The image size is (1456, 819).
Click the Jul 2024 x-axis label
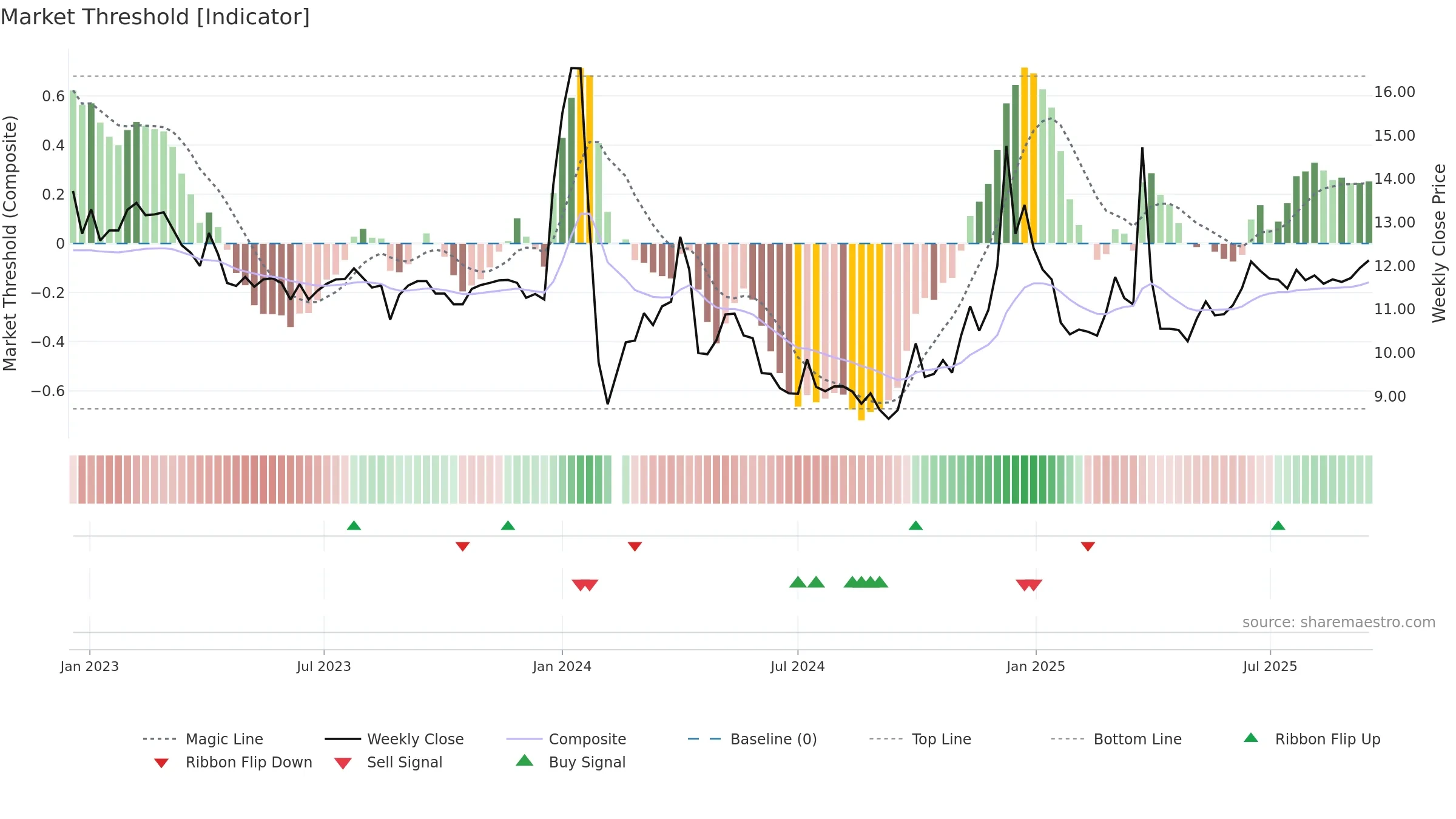(798, 666)
